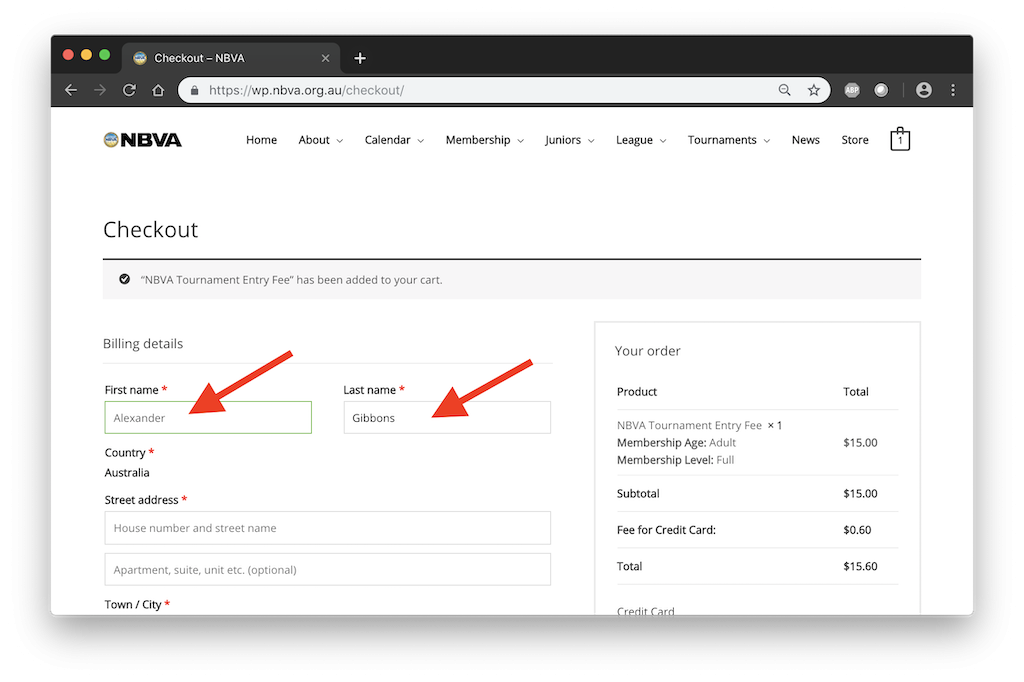Expand the Membership menu

485,140
